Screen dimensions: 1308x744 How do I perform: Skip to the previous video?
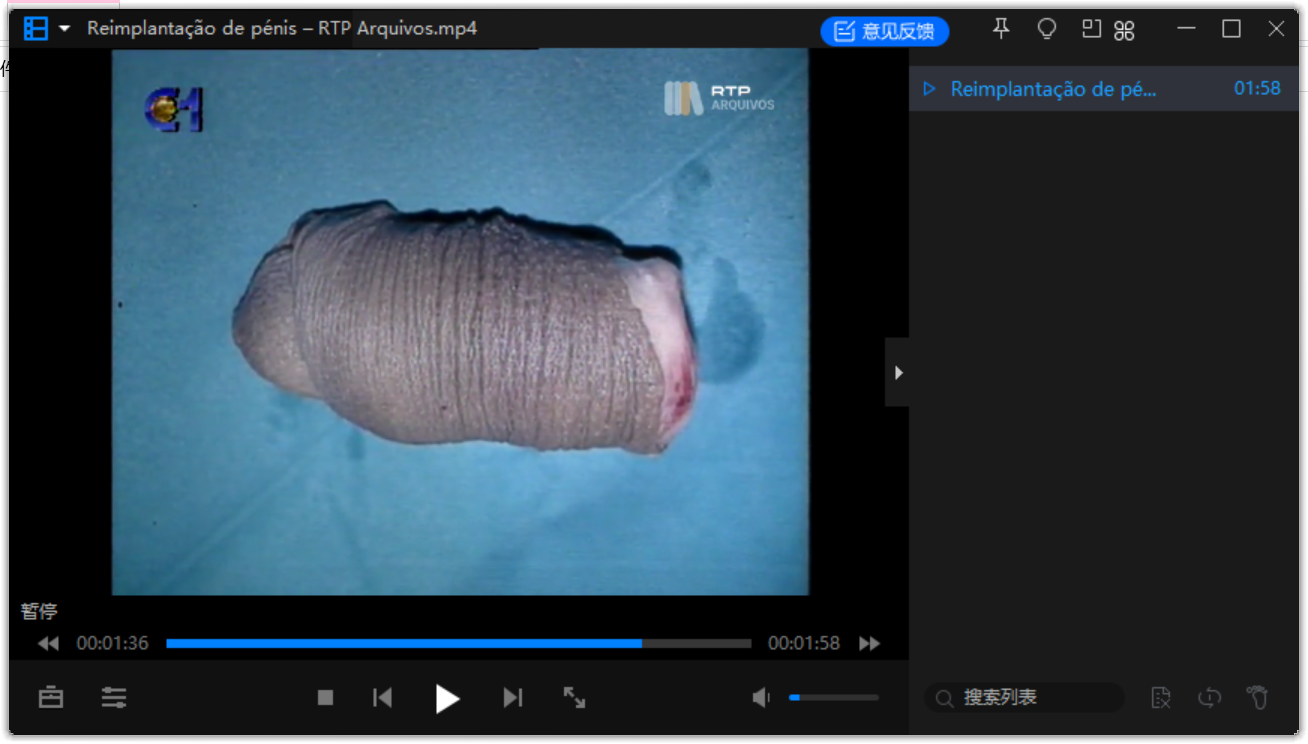(382, 698)
